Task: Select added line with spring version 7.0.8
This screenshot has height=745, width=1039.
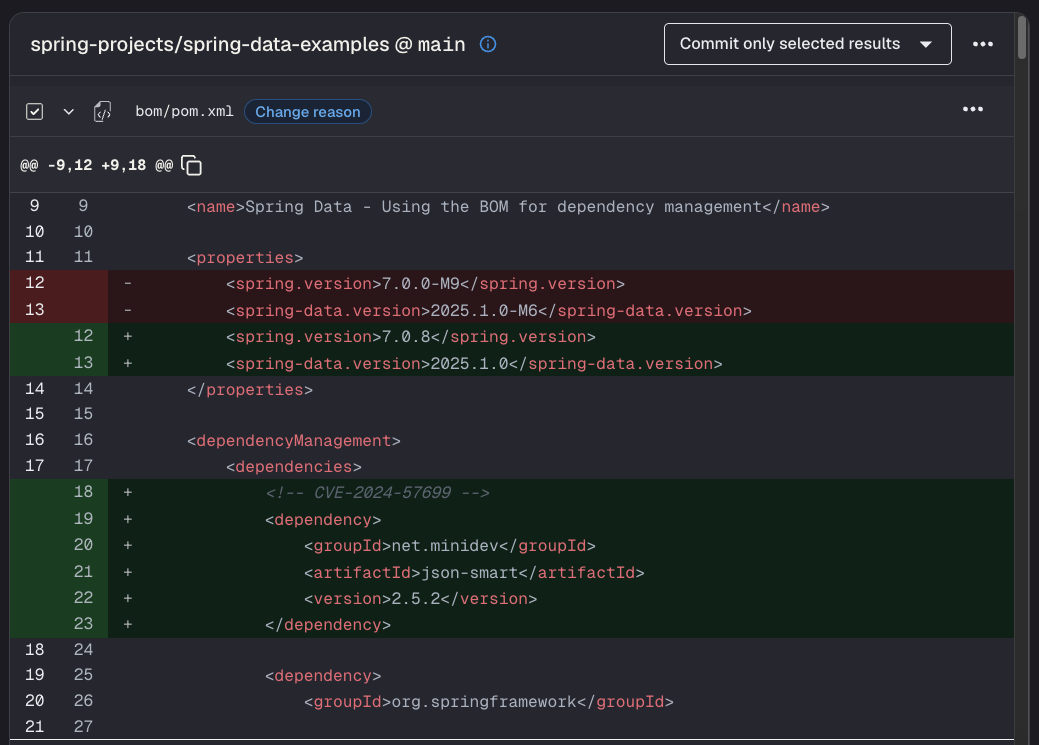Action: [x=512, y=337]
